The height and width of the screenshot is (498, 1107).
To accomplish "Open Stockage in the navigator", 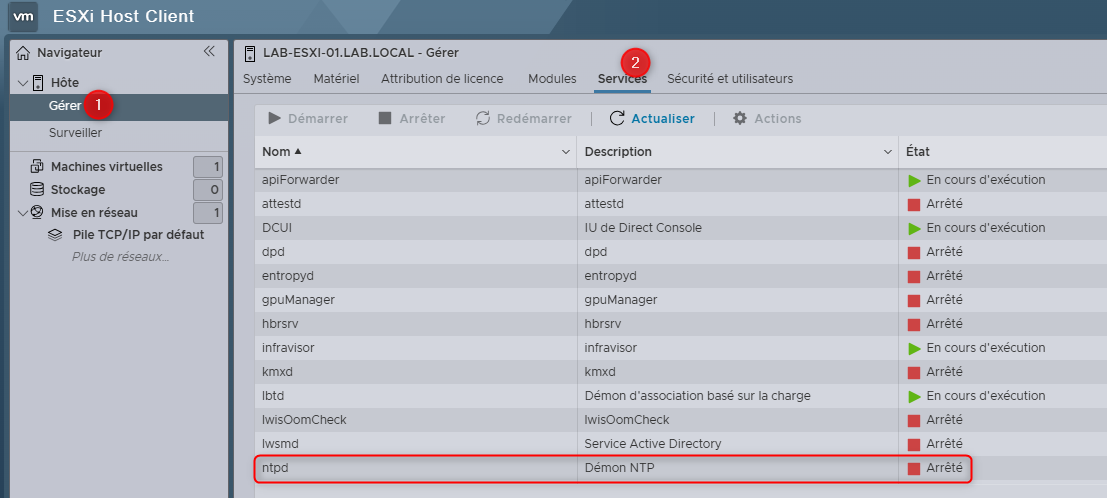I will [x=78, y=189].
